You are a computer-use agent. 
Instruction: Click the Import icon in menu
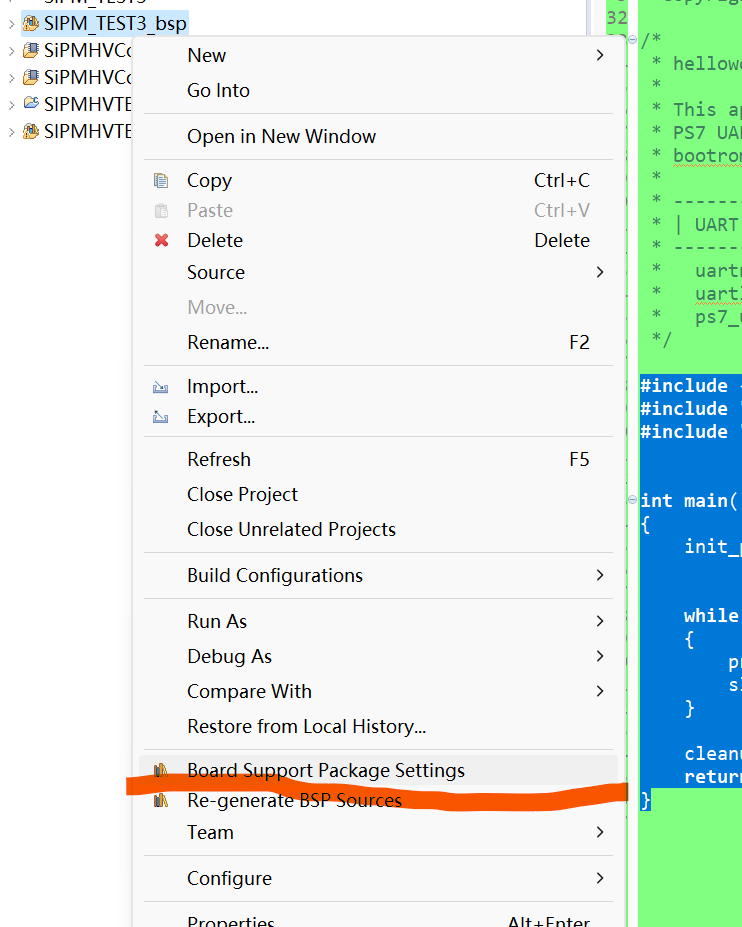tap(161, 387)
